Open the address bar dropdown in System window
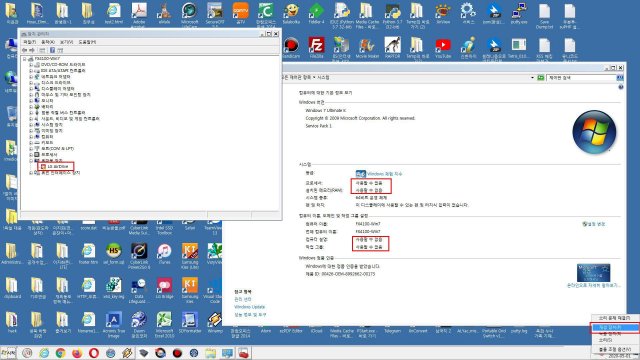Image resolution: width=640 pixels, height=360 pixels. (532, 78)
